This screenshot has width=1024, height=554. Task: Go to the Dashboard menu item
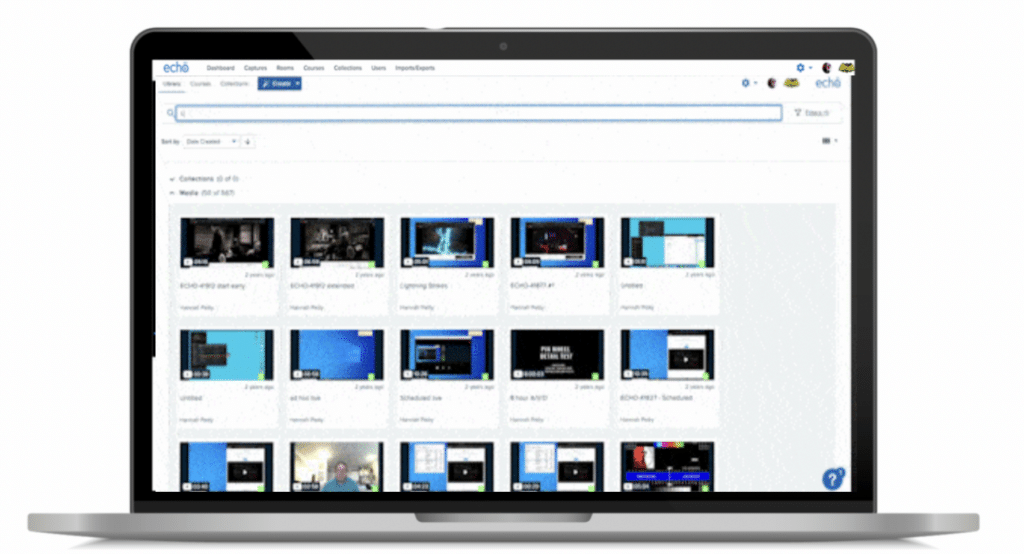point(221,68)
